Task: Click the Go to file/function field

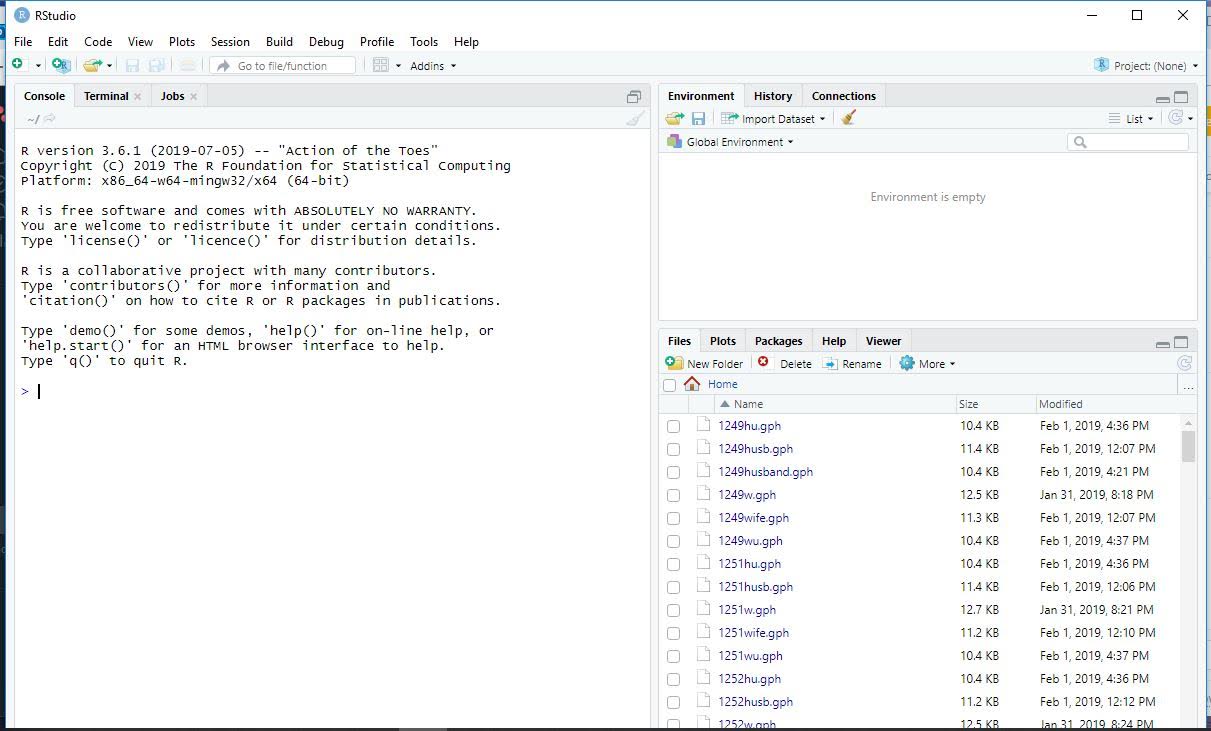Action: pos(283,65)
